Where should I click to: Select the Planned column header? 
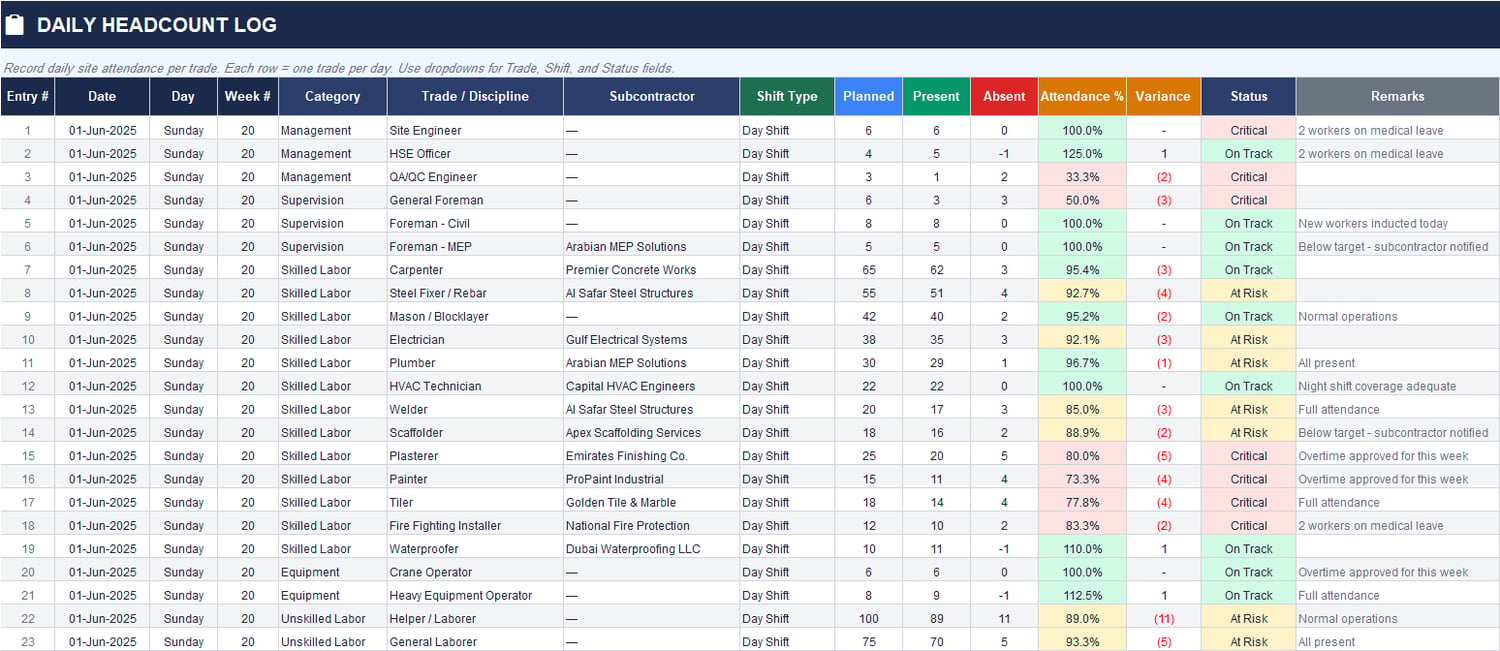coord(869,97)
